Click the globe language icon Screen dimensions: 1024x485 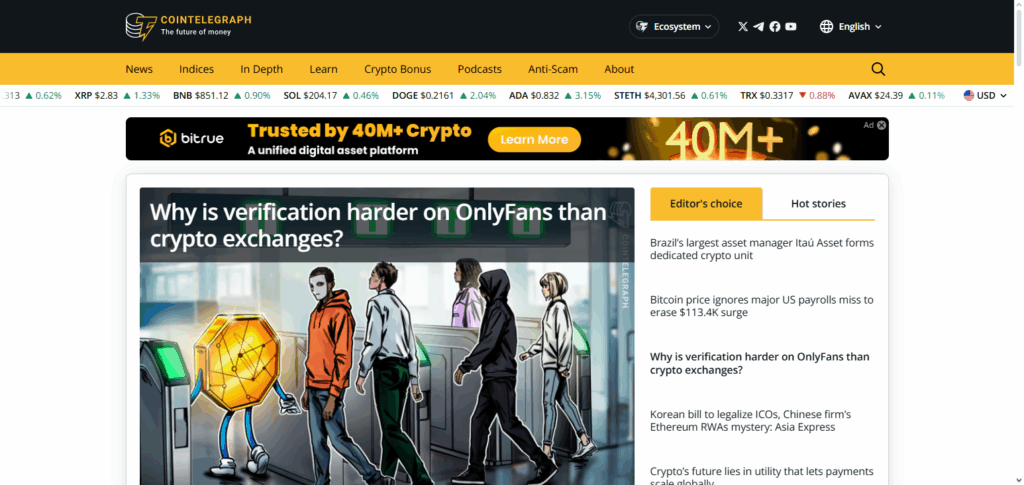pyautogui.click(x=826, y=27)
